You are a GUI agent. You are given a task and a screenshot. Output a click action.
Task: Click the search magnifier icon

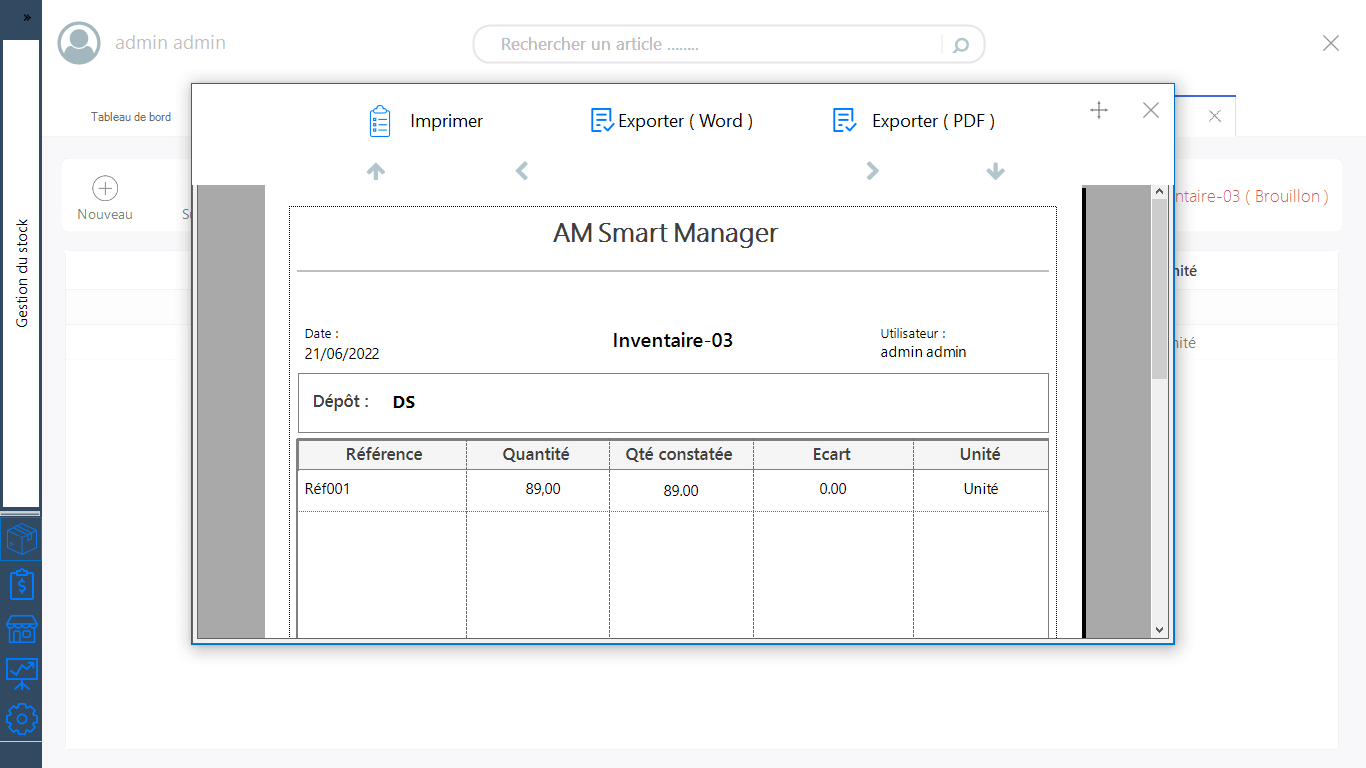point(961,45)
